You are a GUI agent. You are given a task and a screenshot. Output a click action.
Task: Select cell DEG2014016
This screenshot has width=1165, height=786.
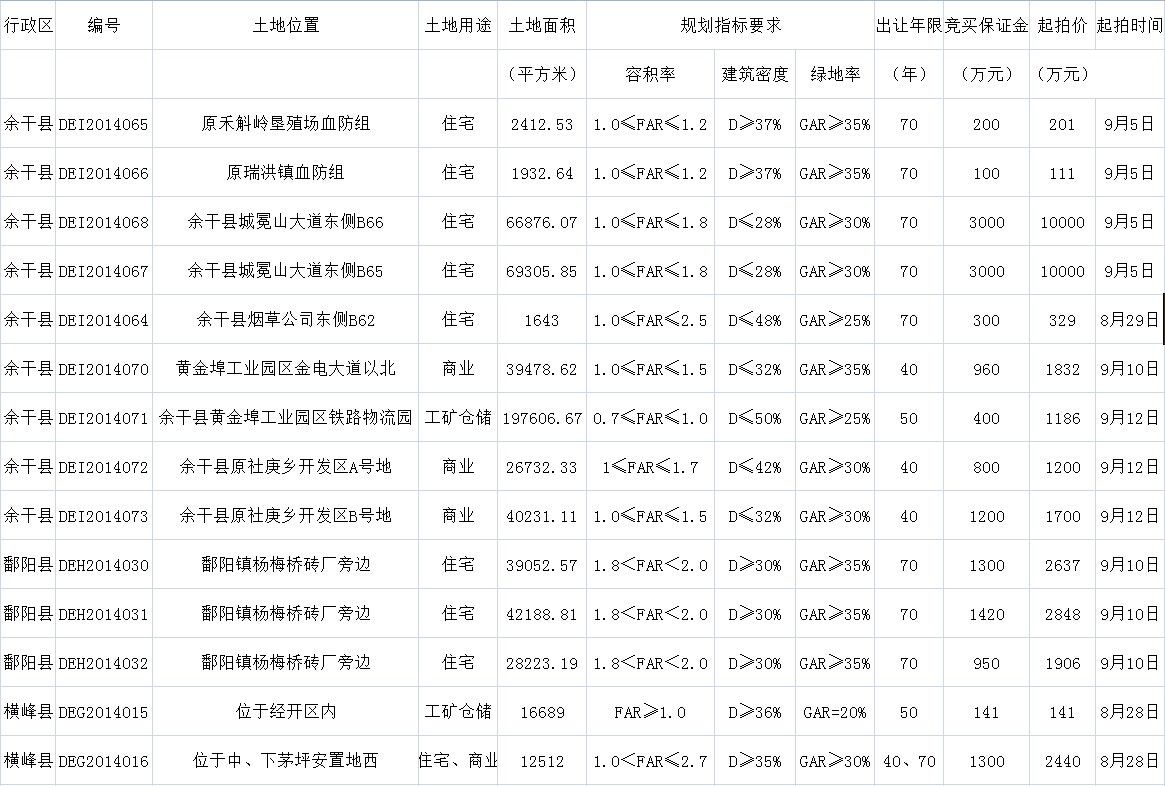tap(104, 761)
